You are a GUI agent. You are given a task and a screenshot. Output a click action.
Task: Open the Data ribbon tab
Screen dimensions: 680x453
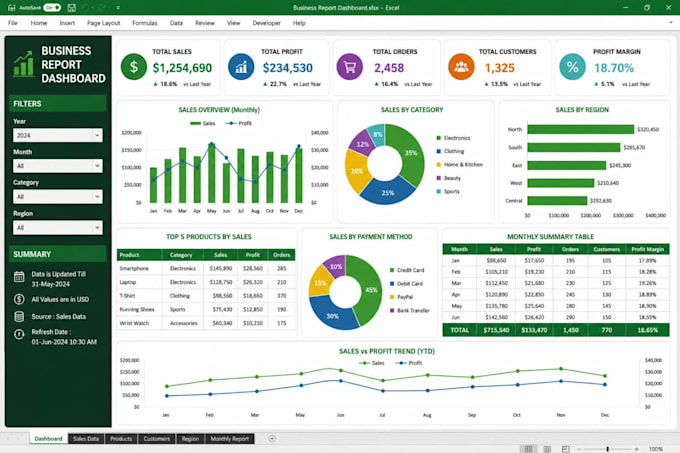176,23
